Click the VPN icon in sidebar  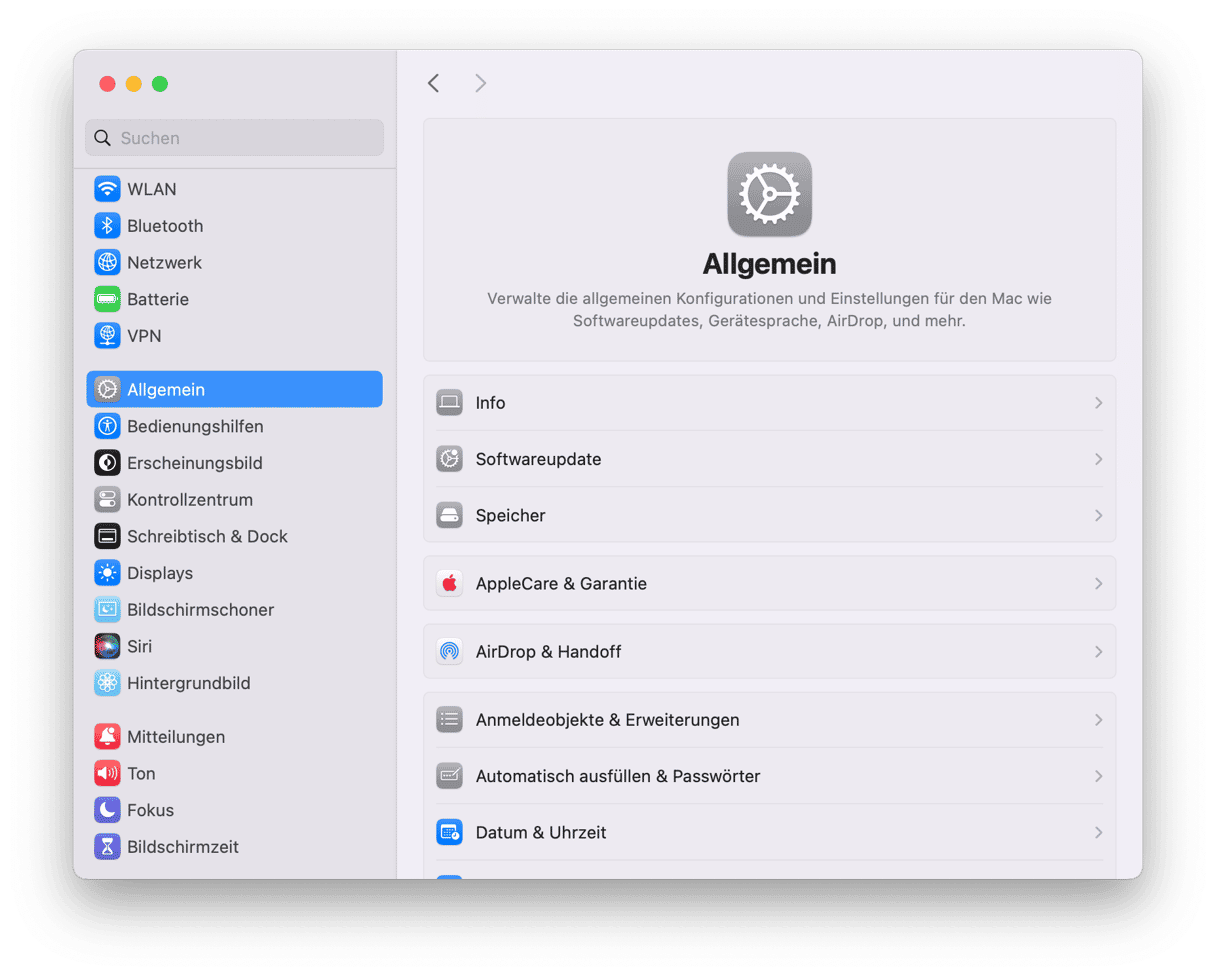coord(107,336)
